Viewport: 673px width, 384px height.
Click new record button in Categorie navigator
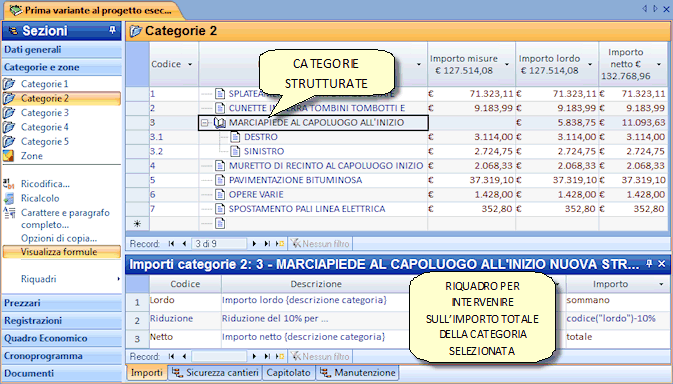pos(280,244)
